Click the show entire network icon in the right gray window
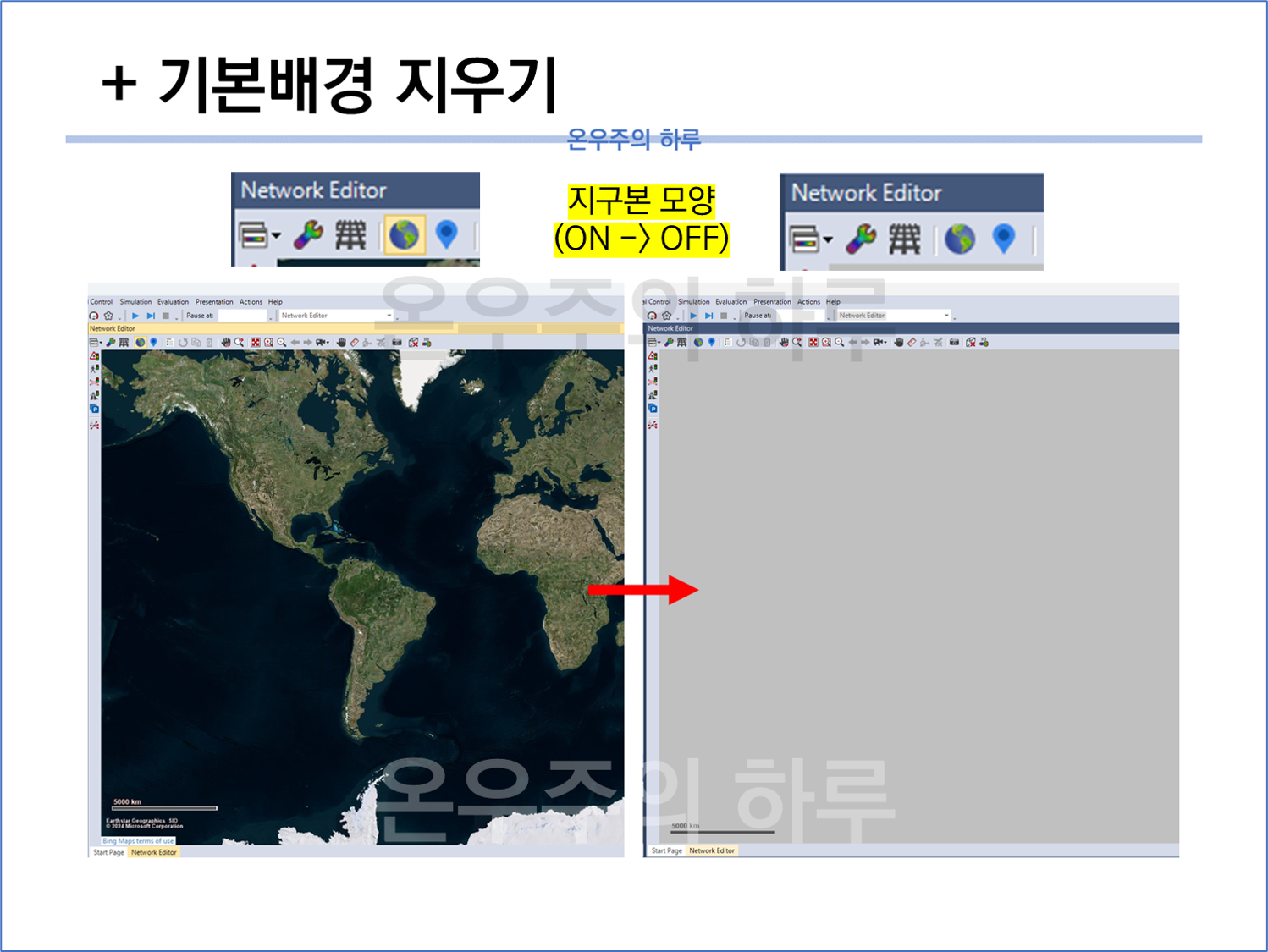The image size is (1268, 952). [813, 343]
